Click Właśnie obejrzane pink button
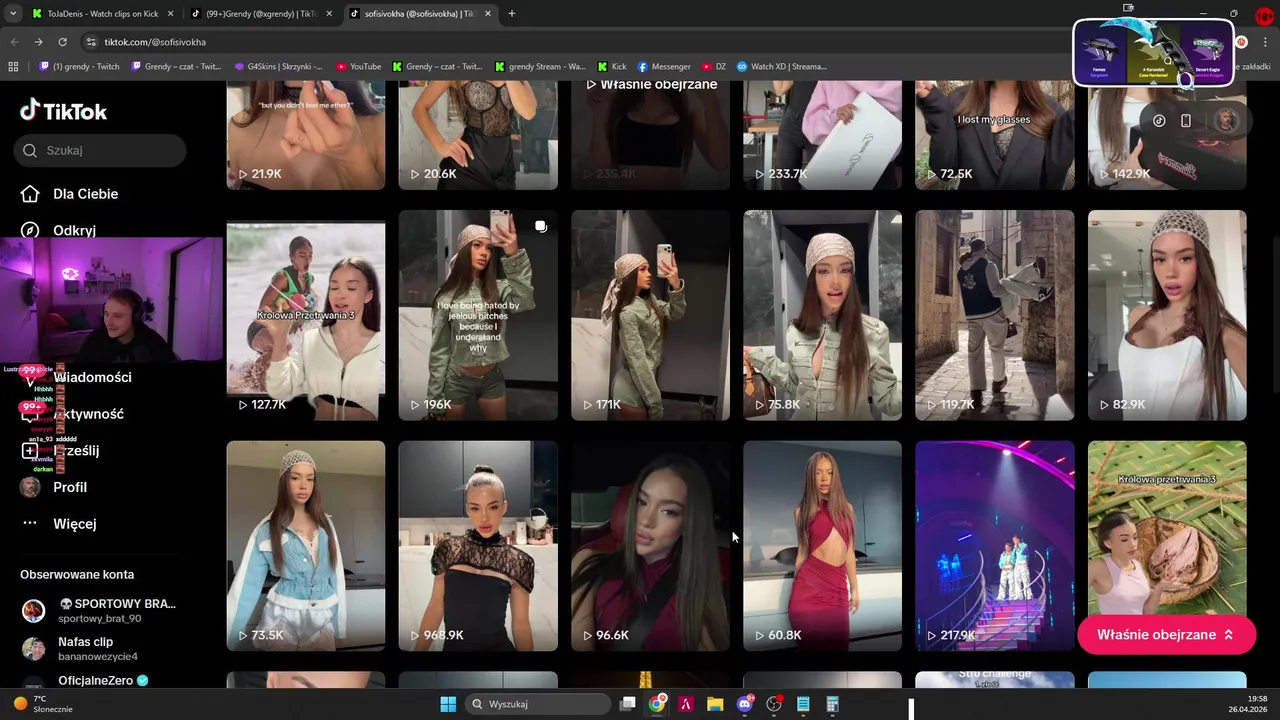The width and height of the screenshot is (1280, 720). pyautogui.click(x=1166, y=635)
